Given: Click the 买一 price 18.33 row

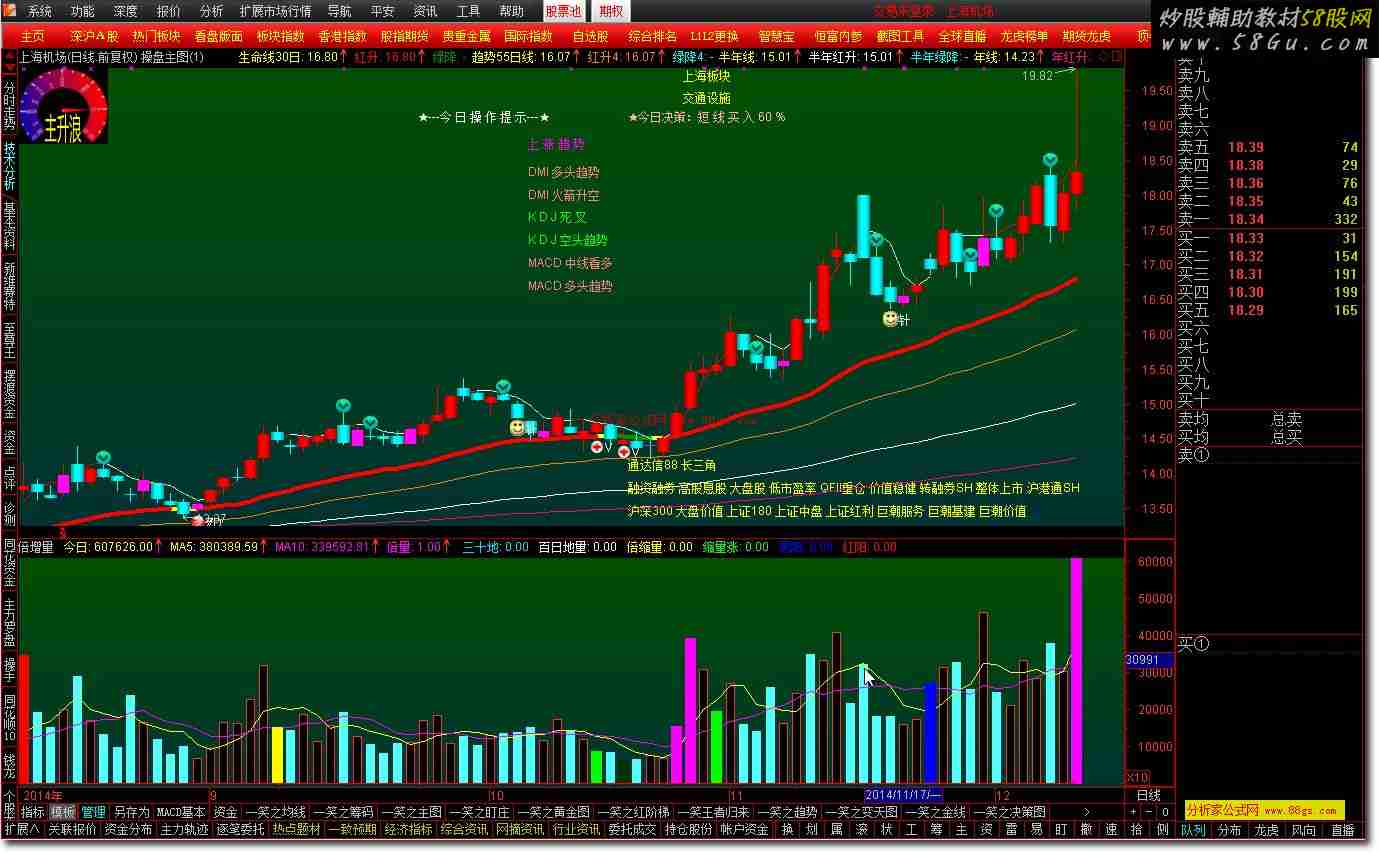Looking at the screenshot, I should pyautogui.click(x=1268, y=238).
